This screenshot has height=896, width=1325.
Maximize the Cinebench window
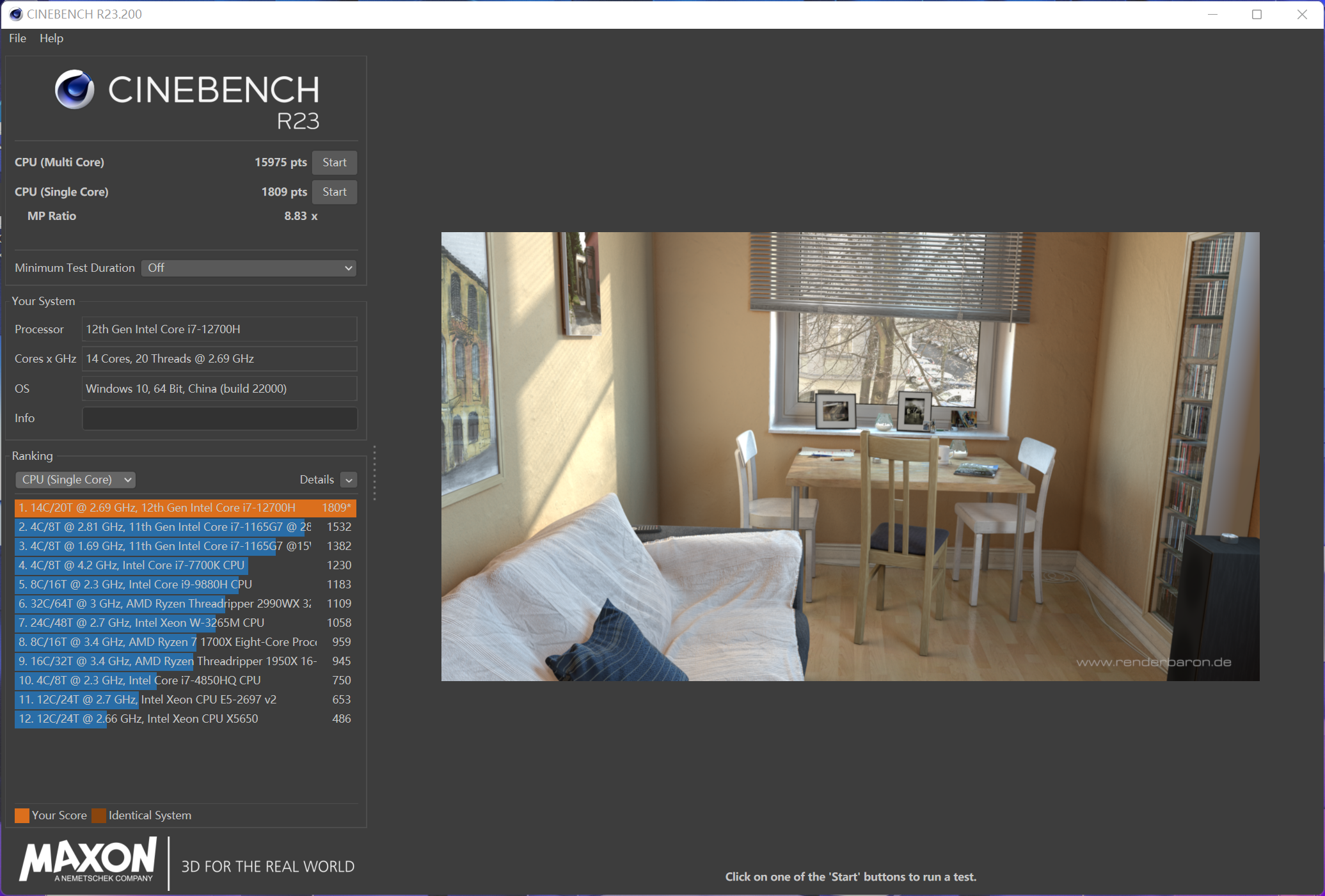(x=1257, y=14)
